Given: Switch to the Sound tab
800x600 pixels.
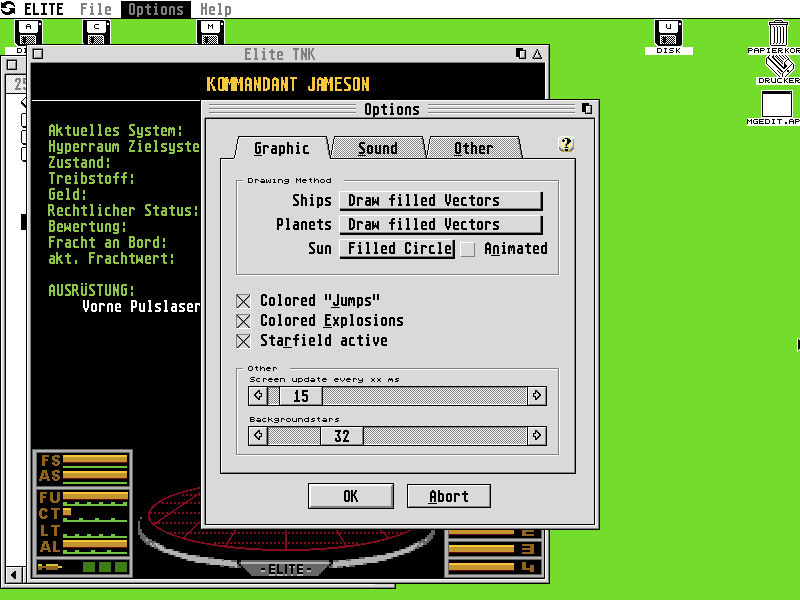Looking at the screenshot, I should pyautogui.click(x=378, y=148).
